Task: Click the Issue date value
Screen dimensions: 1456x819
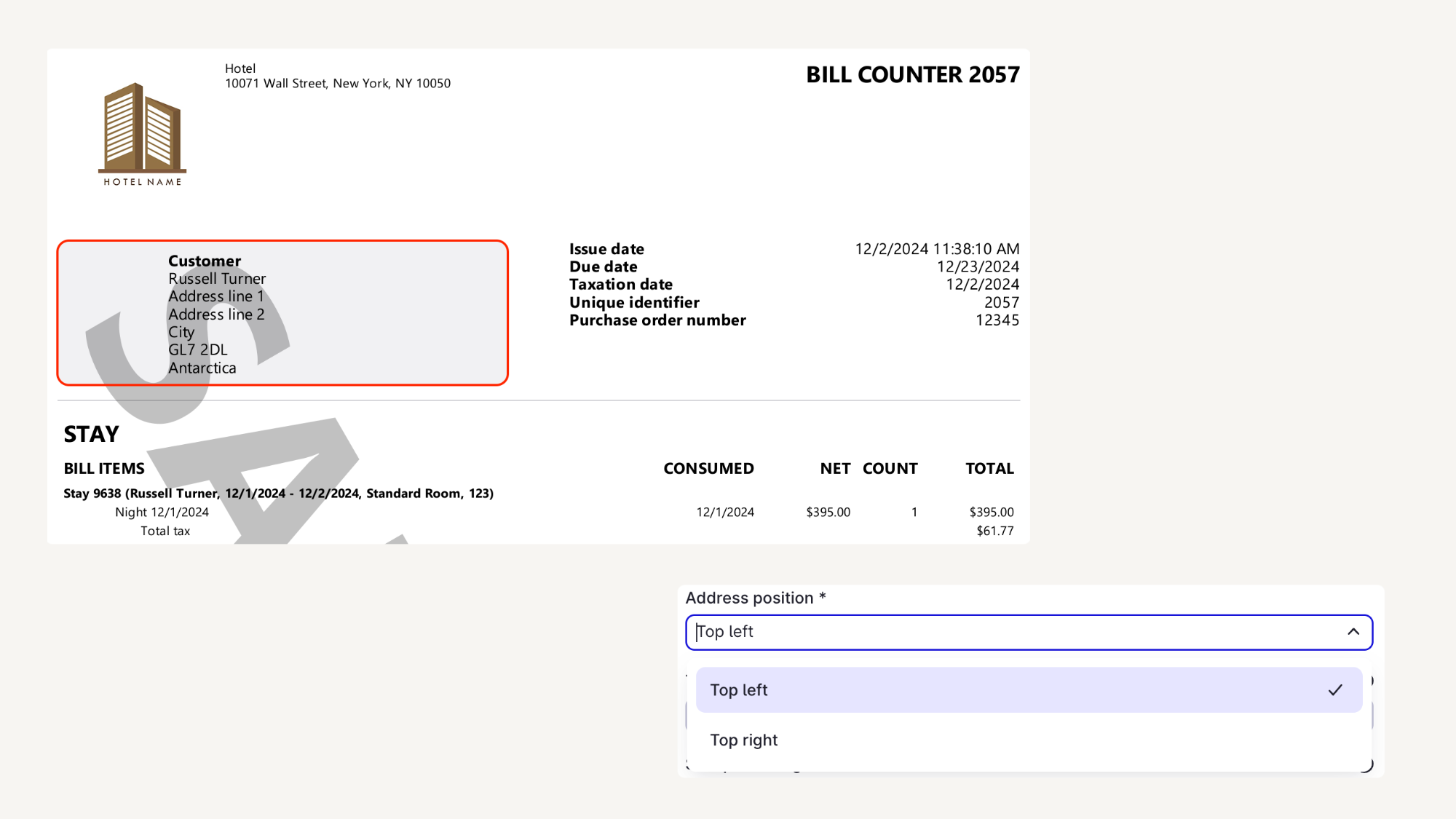Action: pyautogui.click(x=936, y=249)
